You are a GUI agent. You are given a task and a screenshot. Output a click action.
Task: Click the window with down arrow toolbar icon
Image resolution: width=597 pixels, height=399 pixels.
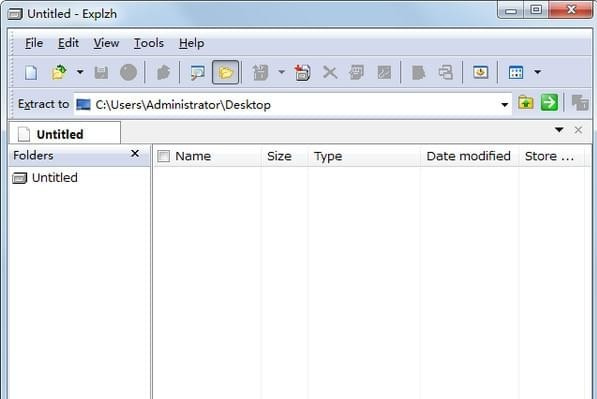pos(480,72)
